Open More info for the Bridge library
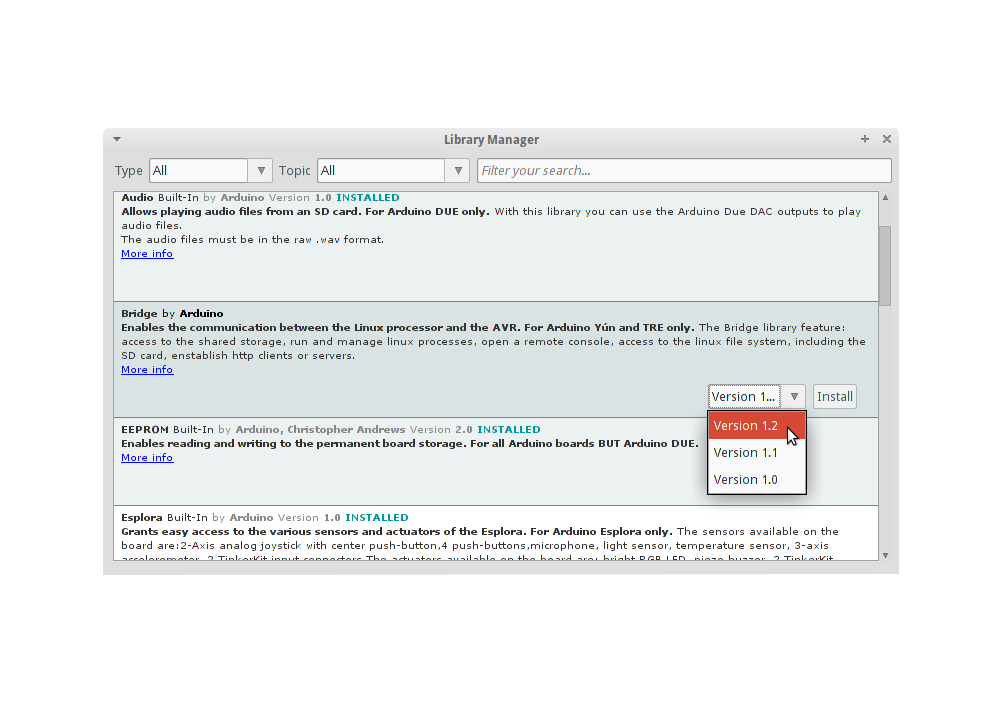 tap(146, 369)
